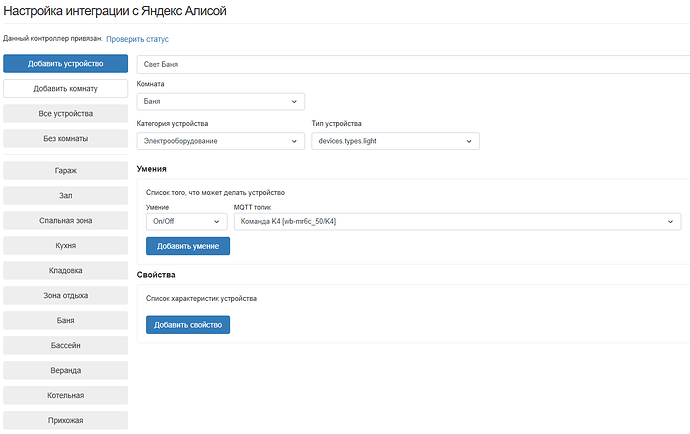Screen dimensions: 690x434
Task: Open the Бассейн room
Action: tap(66, 346)
